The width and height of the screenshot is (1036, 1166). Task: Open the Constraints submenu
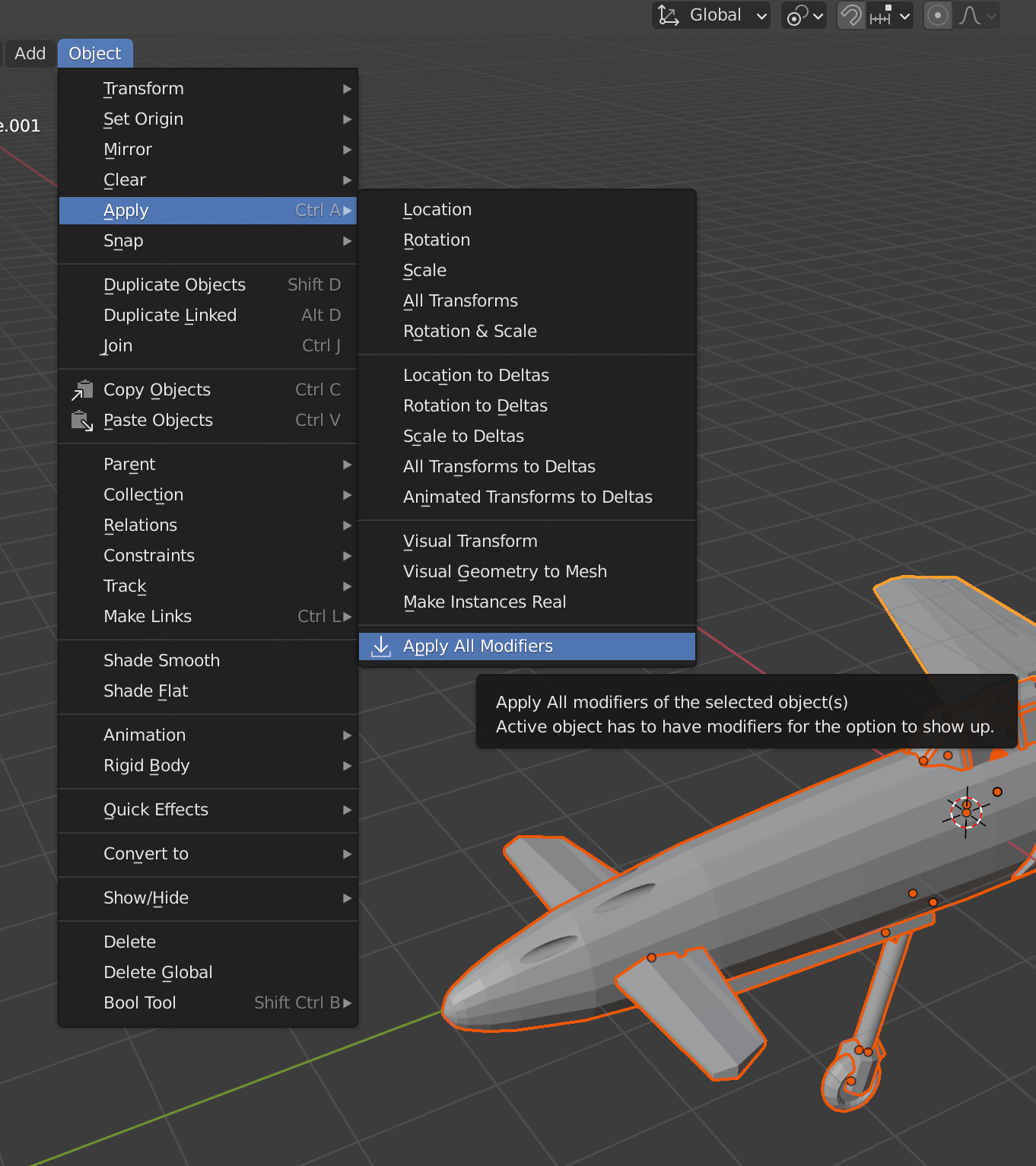(x=208, y=556)
